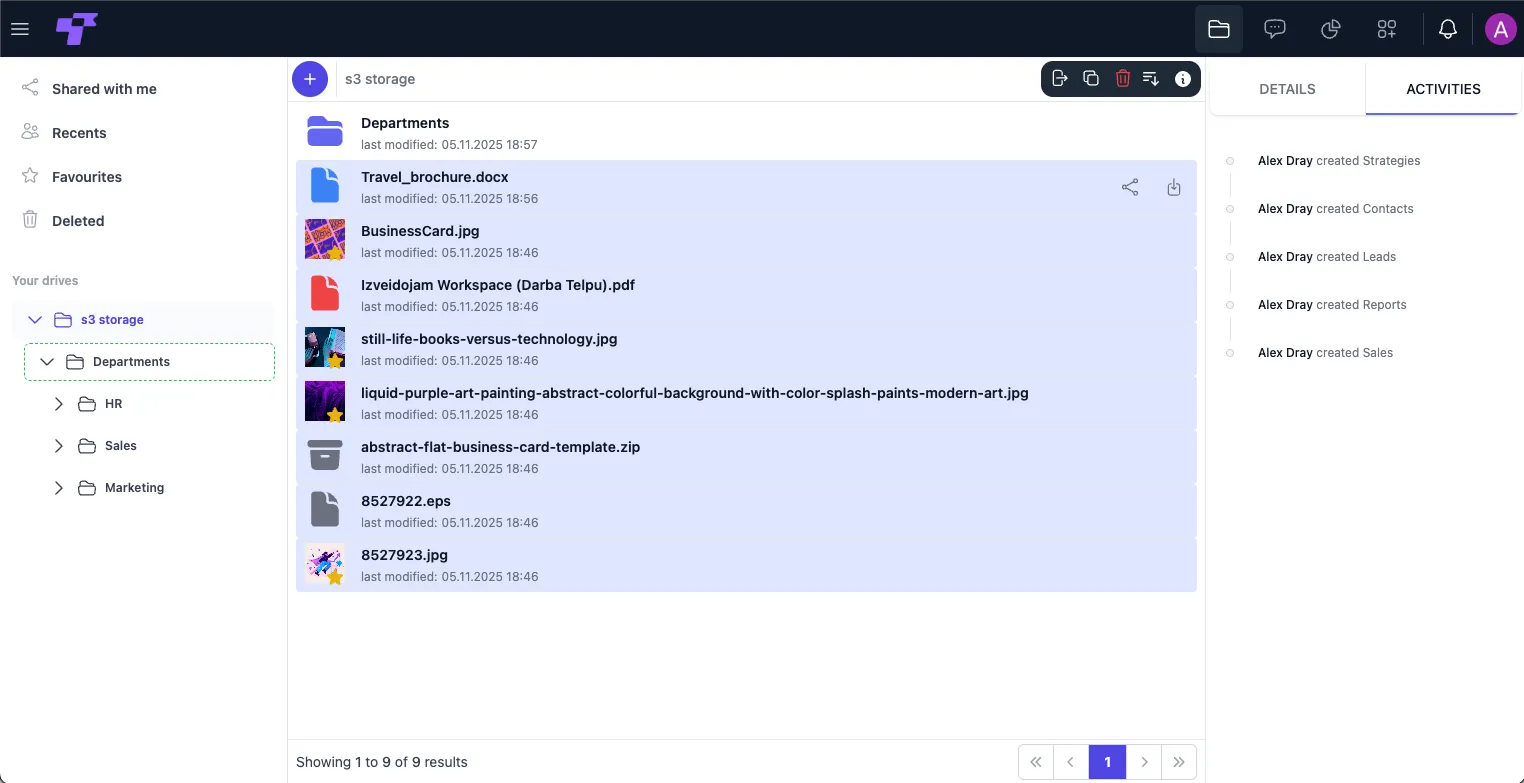Select HR folder in tree
Image resolution: width=1524 pixels, height=783 pixels.
pyautogui.click(x=113, y=404)
